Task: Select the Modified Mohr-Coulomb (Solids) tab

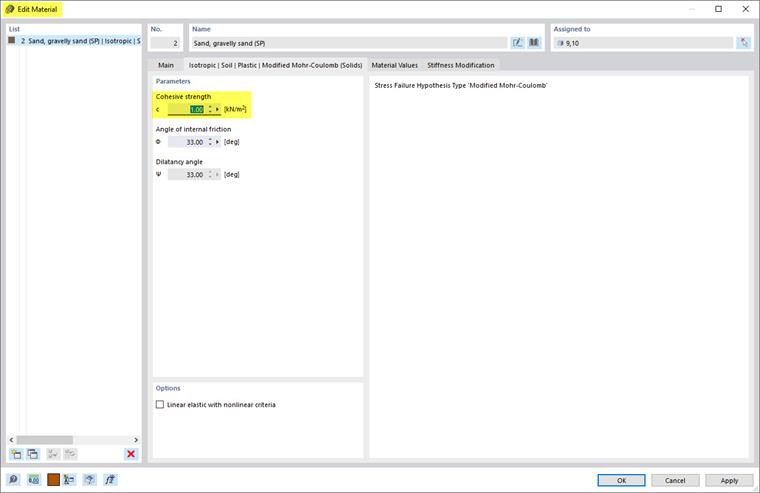Action: (x=275, y=65)
